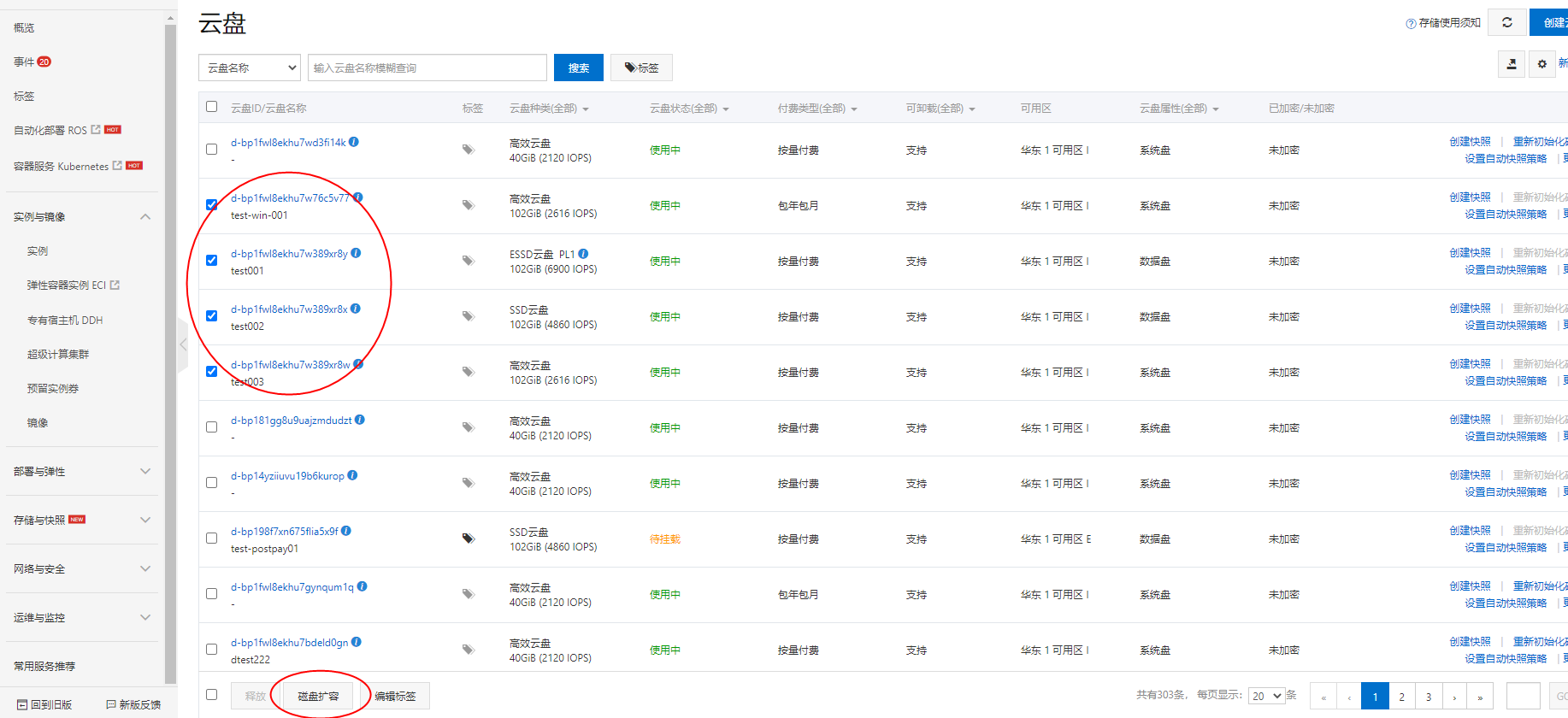Click the info icon next to d-bp1fwl8ekhu7gynqum1q

coord(363,586)
